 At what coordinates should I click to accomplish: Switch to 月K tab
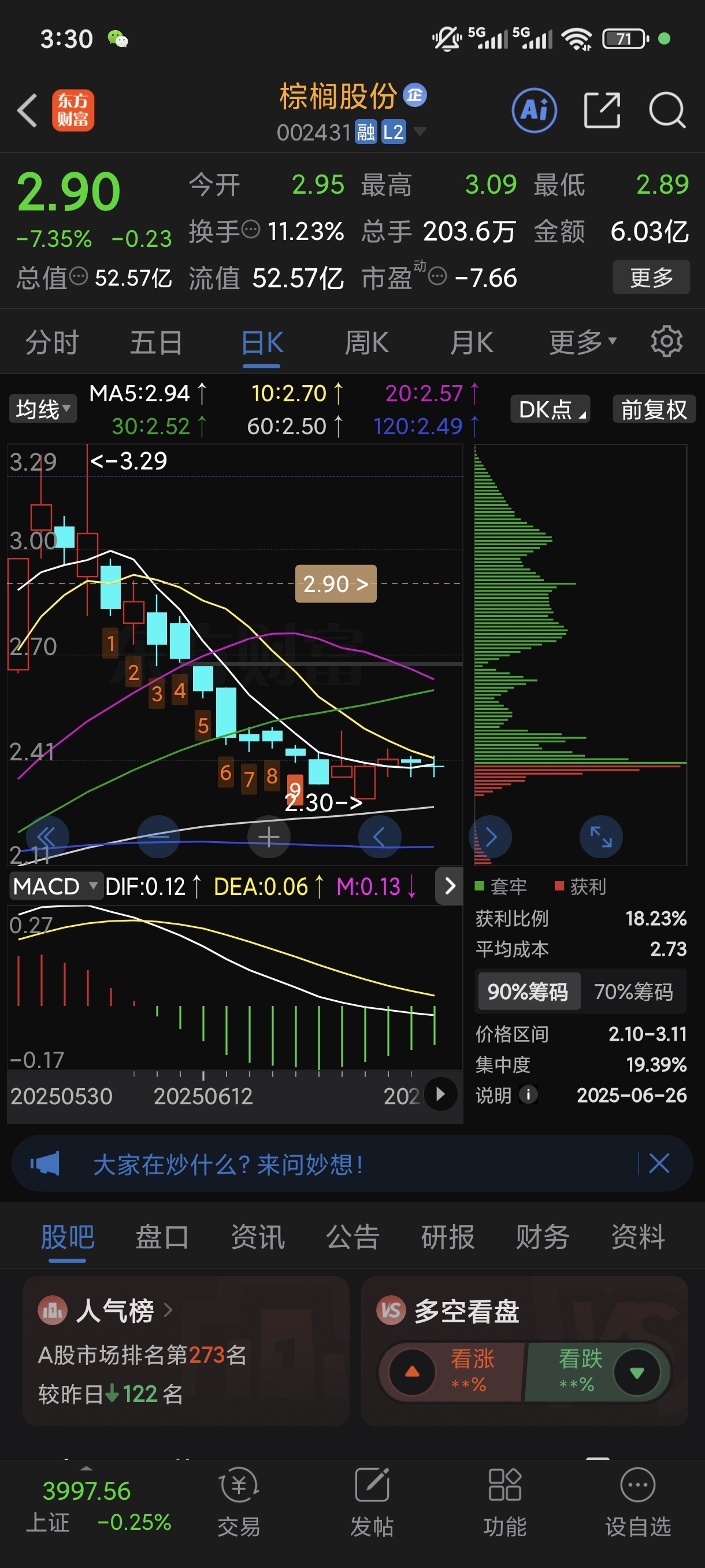472,342
